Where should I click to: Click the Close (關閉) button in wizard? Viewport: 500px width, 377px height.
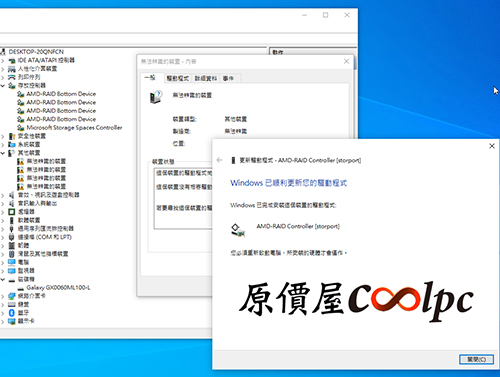[476, 359]
